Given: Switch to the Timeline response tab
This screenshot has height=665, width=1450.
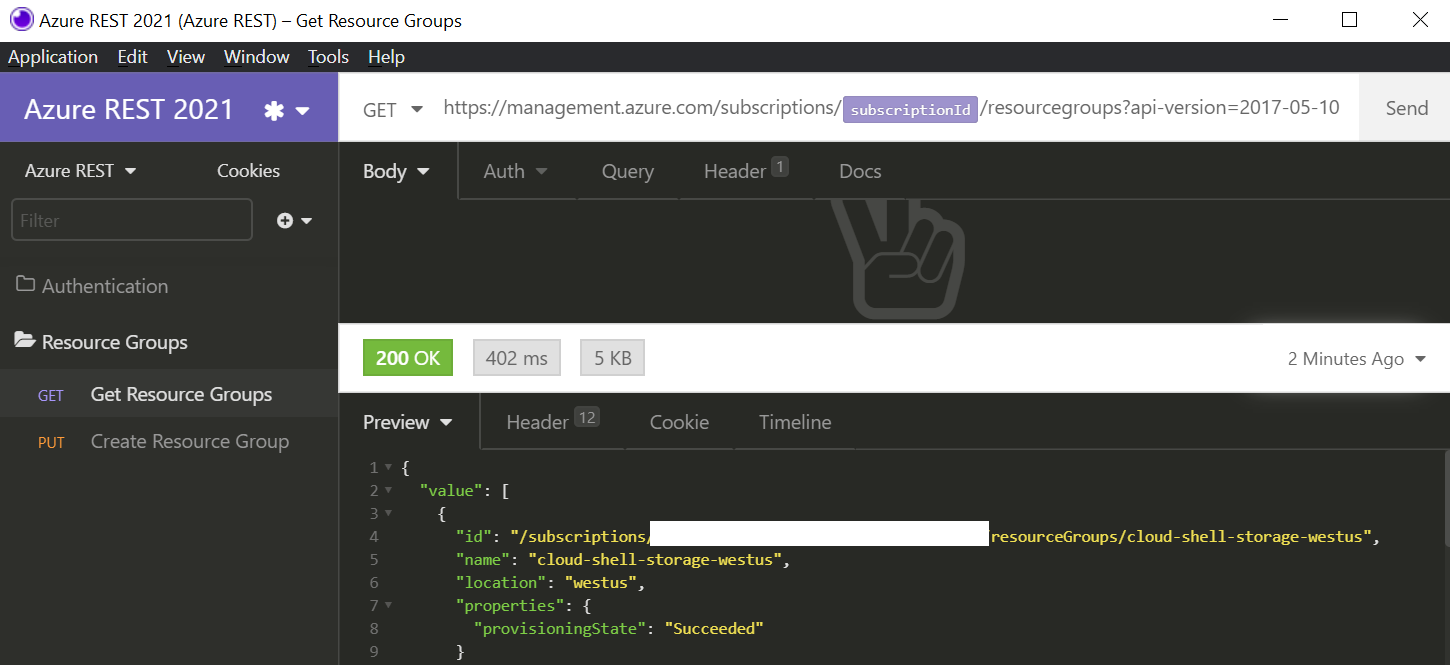Looking at the screenshot, I should [x=794, y=422].
